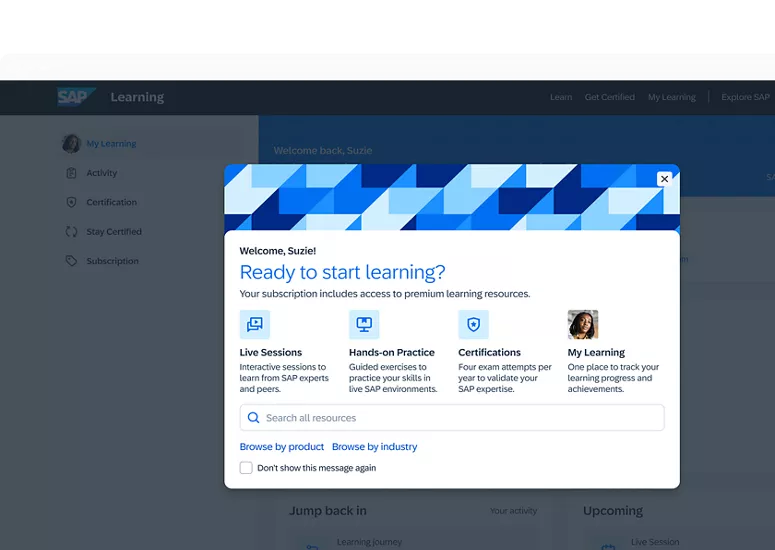Click the Certifications shield icon

tap(474, 325)
